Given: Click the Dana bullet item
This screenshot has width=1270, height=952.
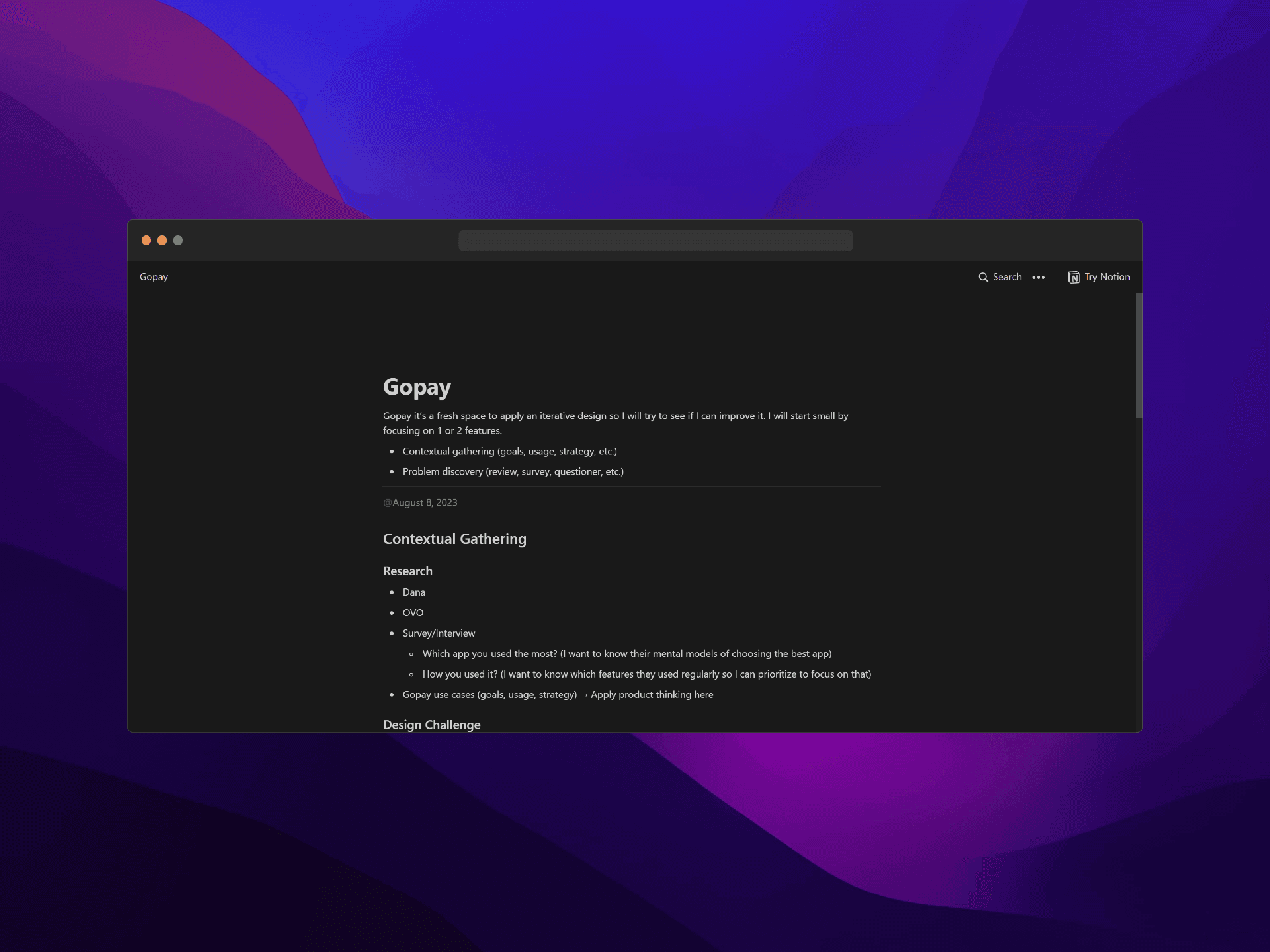Looking at the screenshot, I should click(414, 592).
